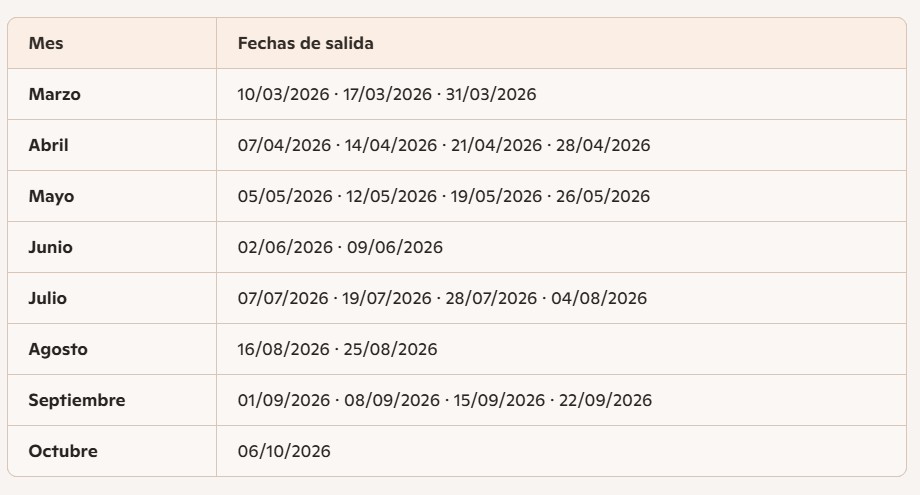920x495 pixels.
Task: Click the 10/03/2026 departure date
Action: 284,94
